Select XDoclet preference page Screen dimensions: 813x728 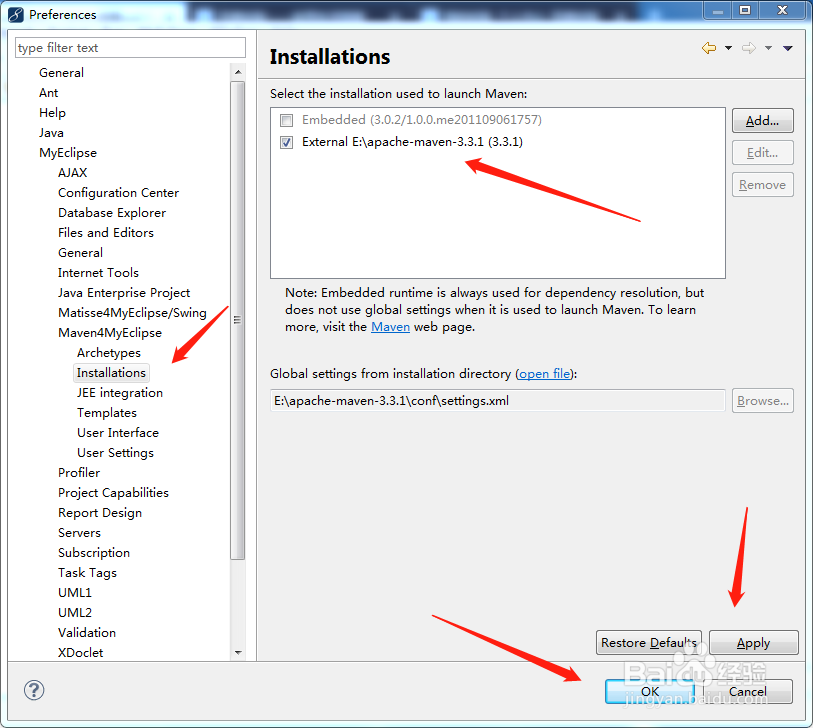click(80, 653)
